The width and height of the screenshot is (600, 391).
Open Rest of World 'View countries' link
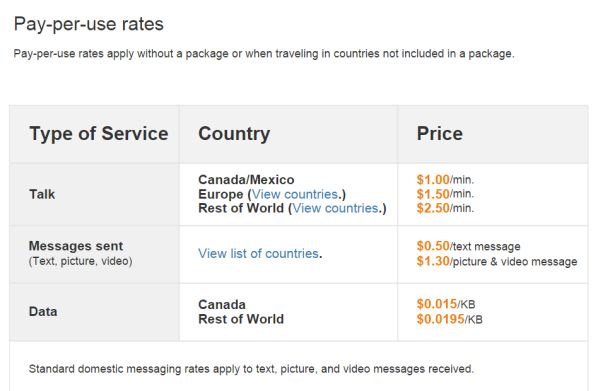(335, 208)
